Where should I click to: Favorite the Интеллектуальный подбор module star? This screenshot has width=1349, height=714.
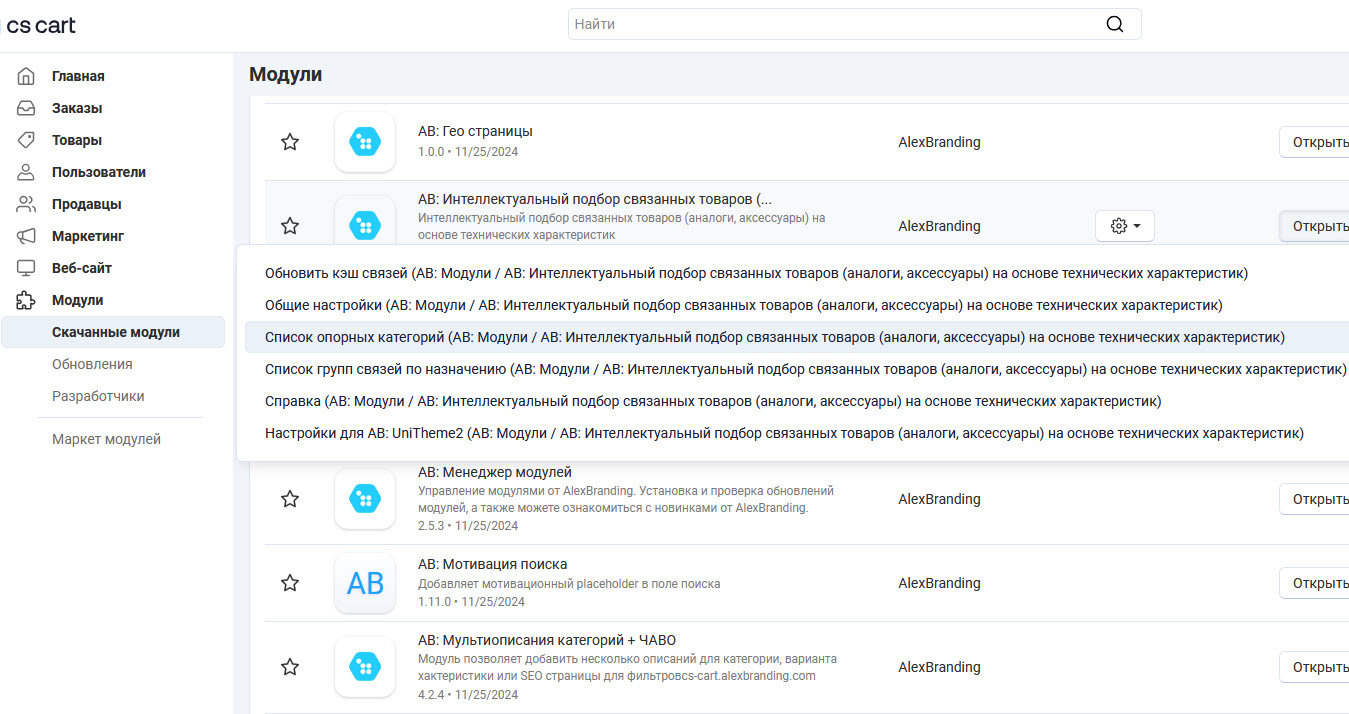pyautogui.click(x=290, y=226)
